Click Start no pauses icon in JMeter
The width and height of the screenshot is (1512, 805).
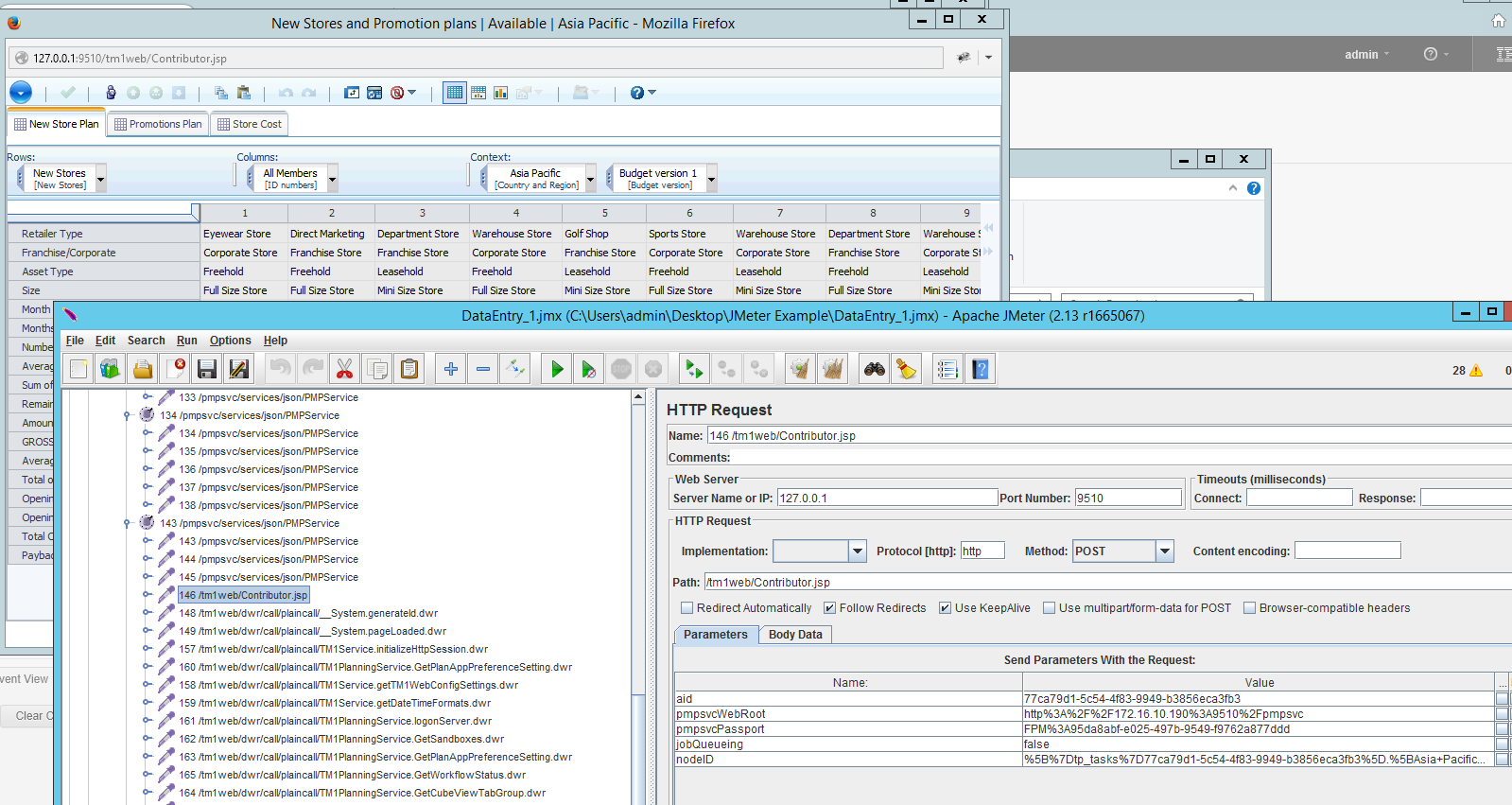pyautogui.click(x=589, y=369)
